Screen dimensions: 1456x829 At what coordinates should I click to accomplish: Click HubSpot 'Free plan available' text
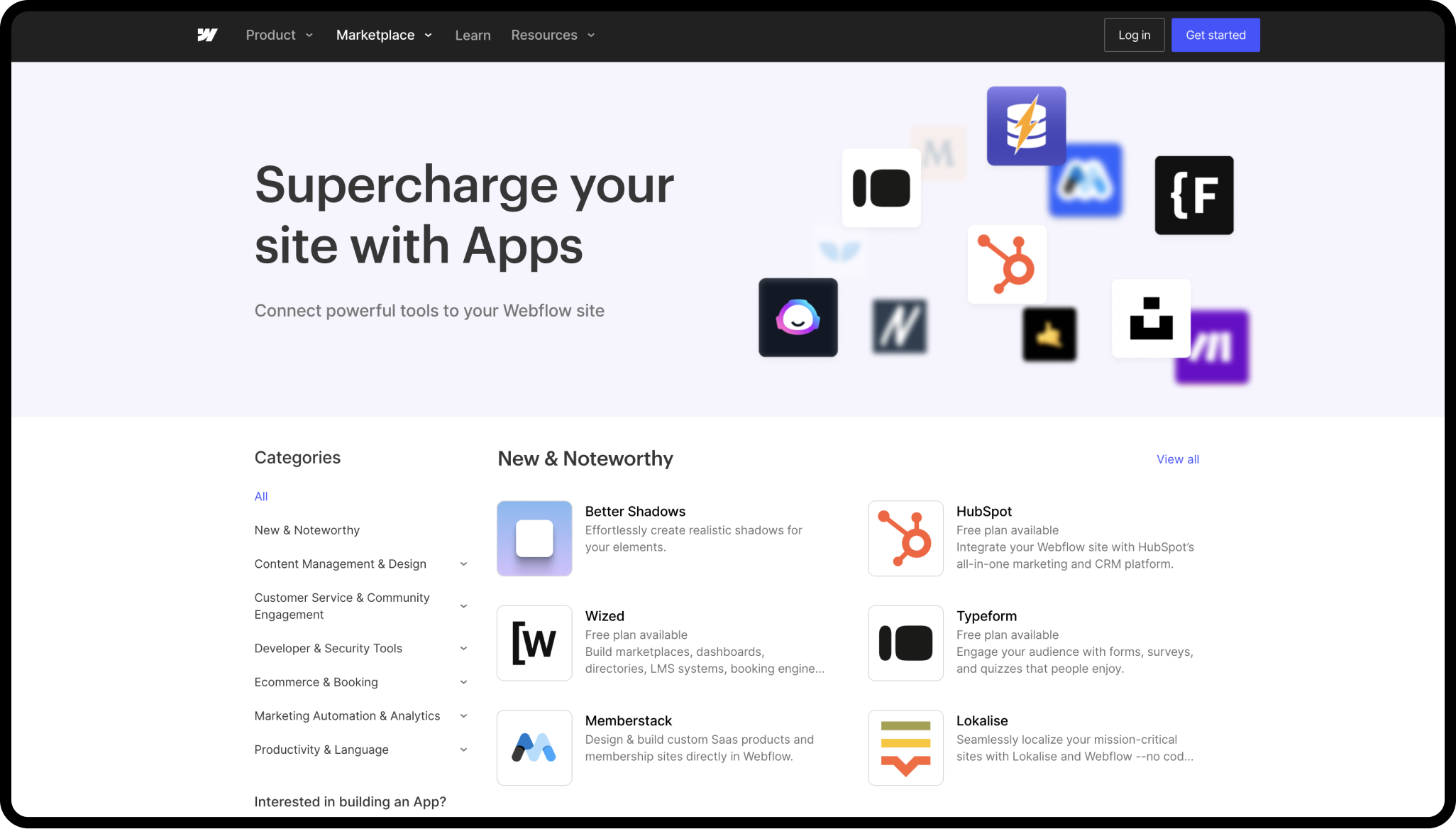click(x=1008, y=530)
